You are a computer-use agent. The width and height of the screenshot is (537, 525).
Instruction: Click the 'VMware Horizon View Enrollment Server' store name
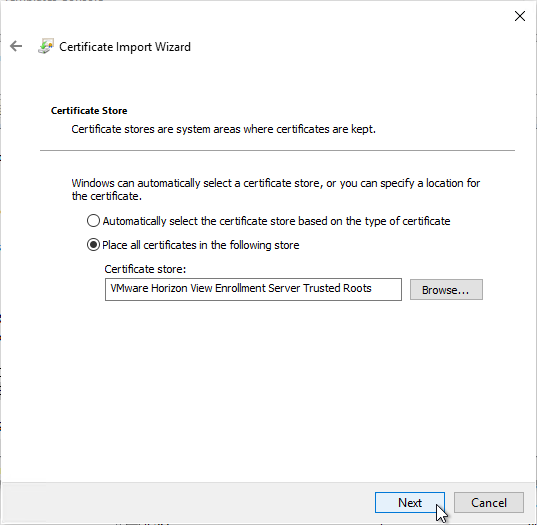[205, 288]
